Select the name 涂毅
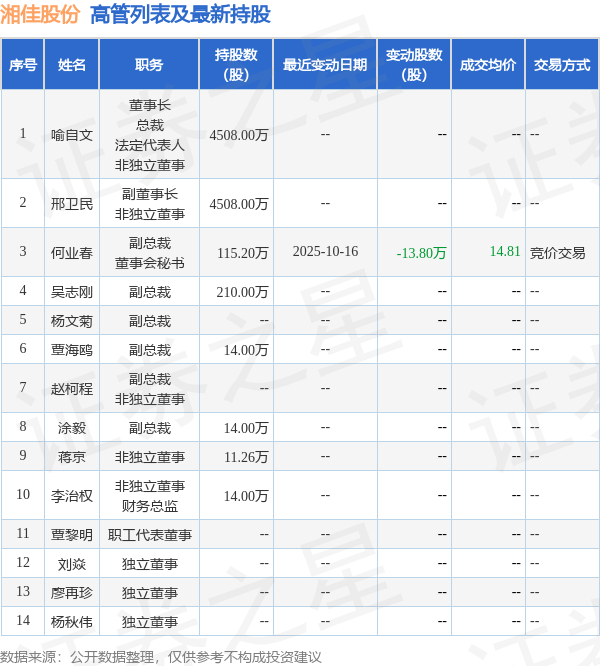This screenshot has width=600, height=666. (72, 428)
